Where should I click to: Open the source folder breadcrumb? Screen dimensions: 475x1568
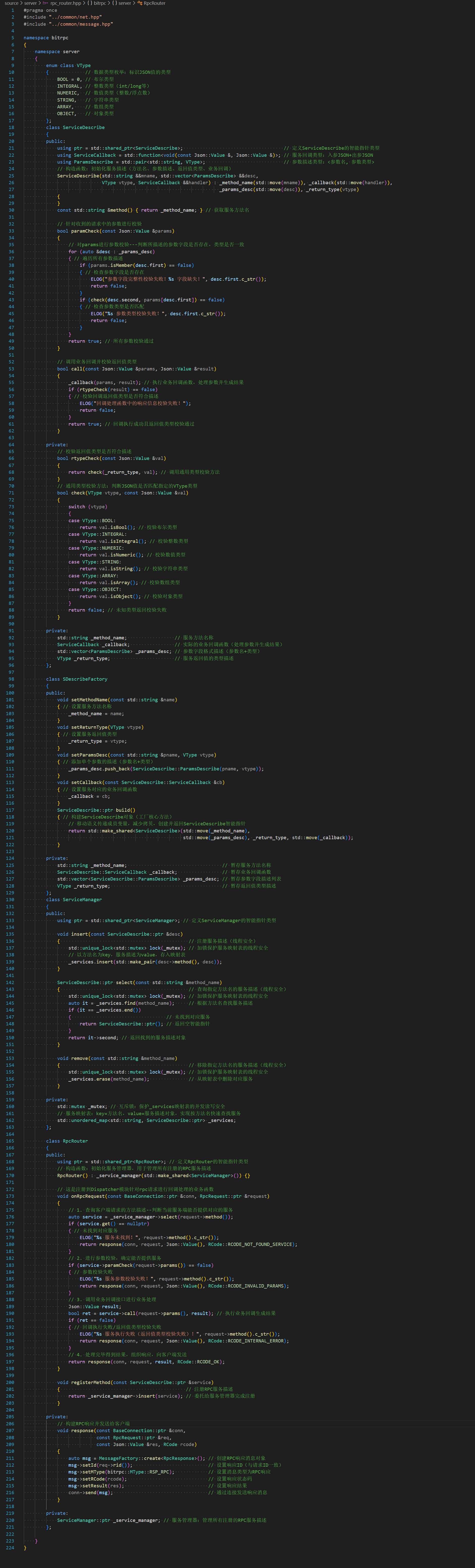coord(12,3)
